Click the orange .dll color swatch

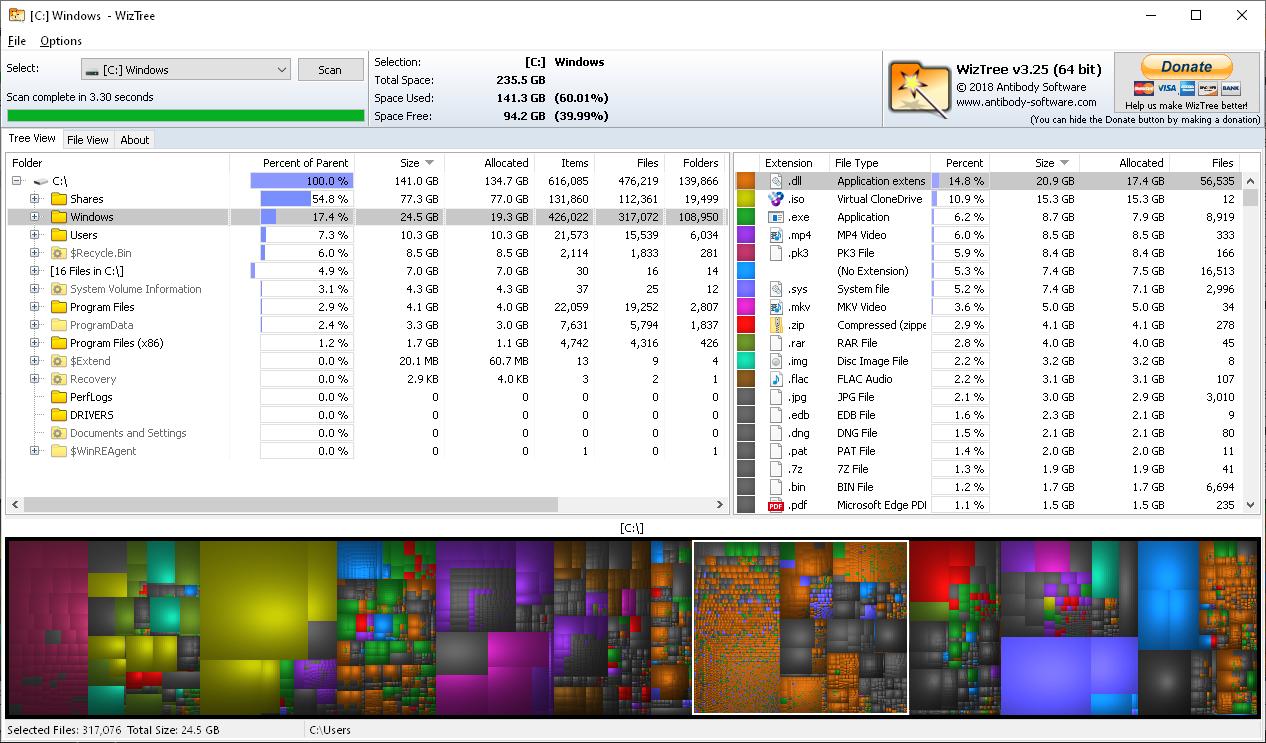coord(746,181)
